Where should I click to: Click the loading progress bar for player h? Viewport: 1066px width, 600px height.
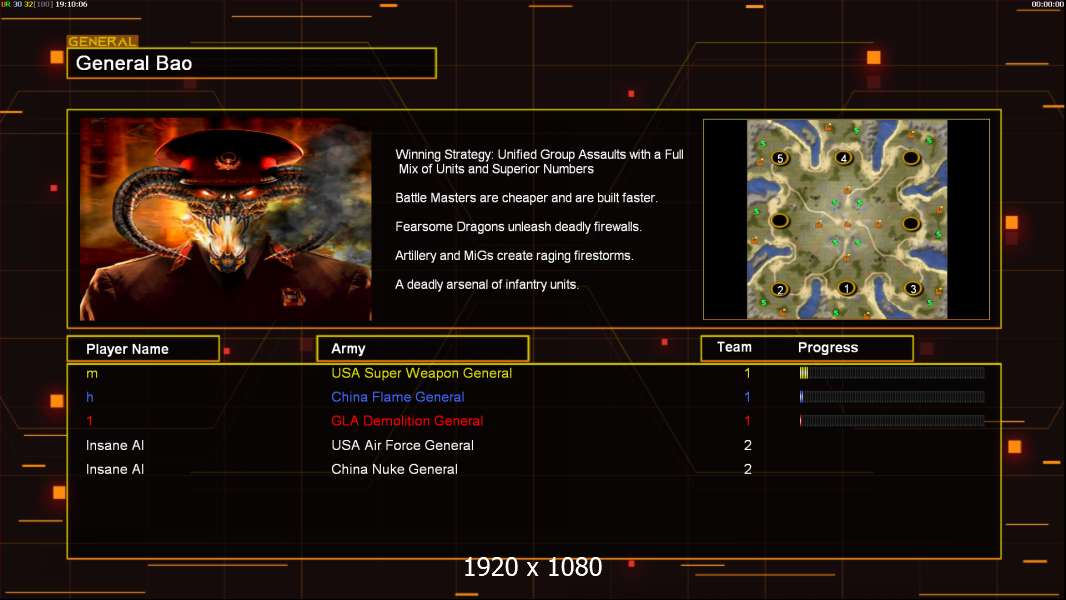point(892,397)
